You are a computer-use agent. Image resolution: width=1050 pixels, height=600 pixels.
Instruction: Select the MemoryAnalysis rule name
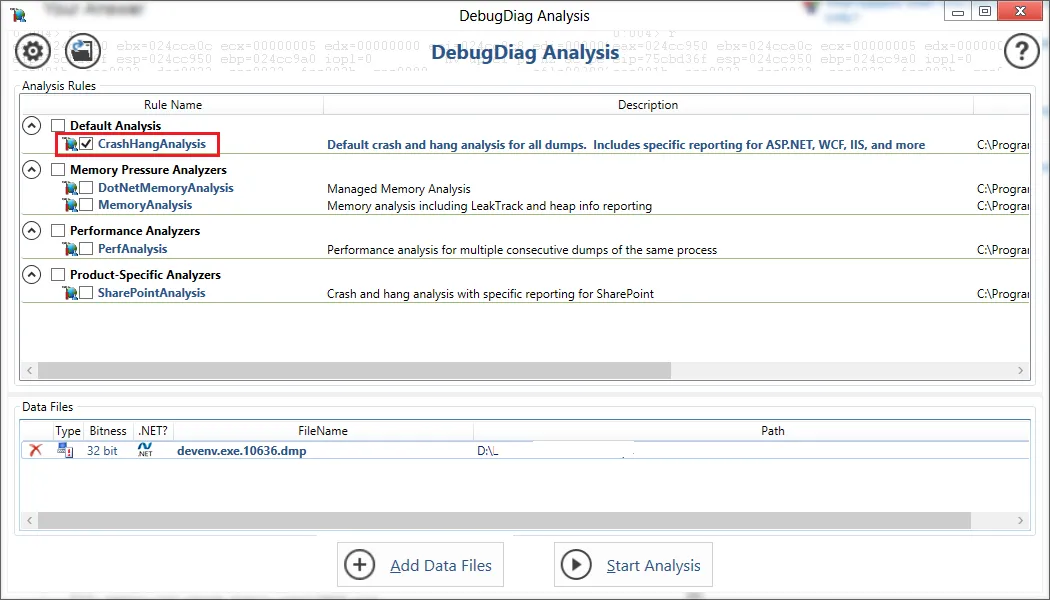(145, 205)
